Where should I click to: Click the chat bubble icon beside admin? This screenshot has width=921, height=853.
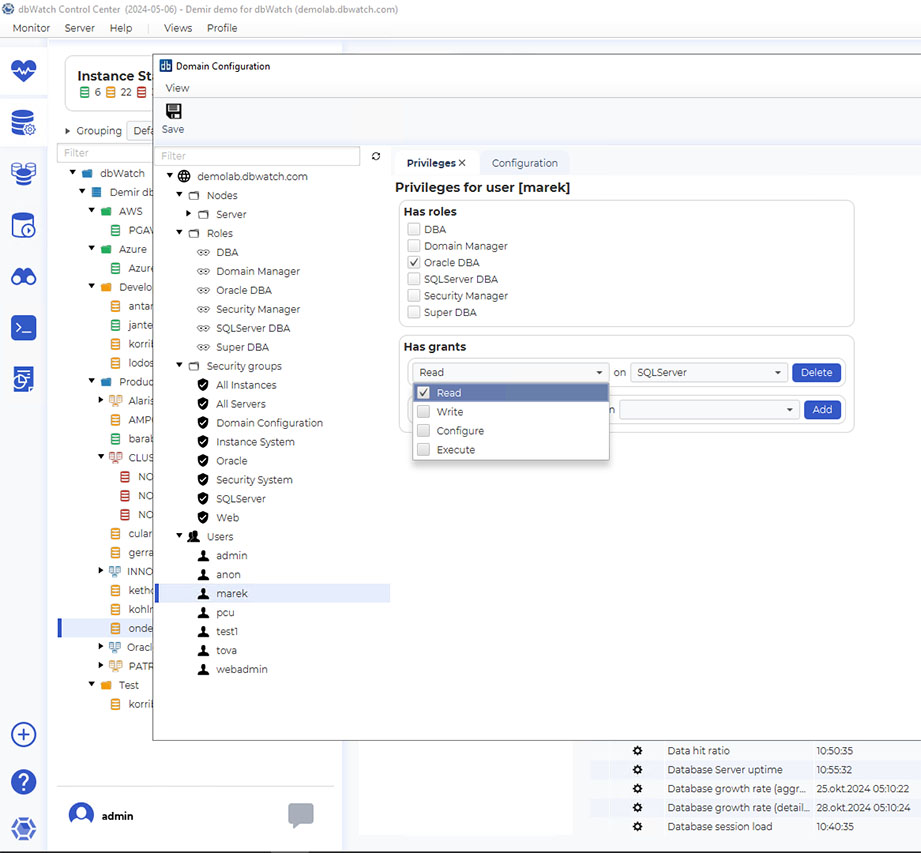(301, 815)
